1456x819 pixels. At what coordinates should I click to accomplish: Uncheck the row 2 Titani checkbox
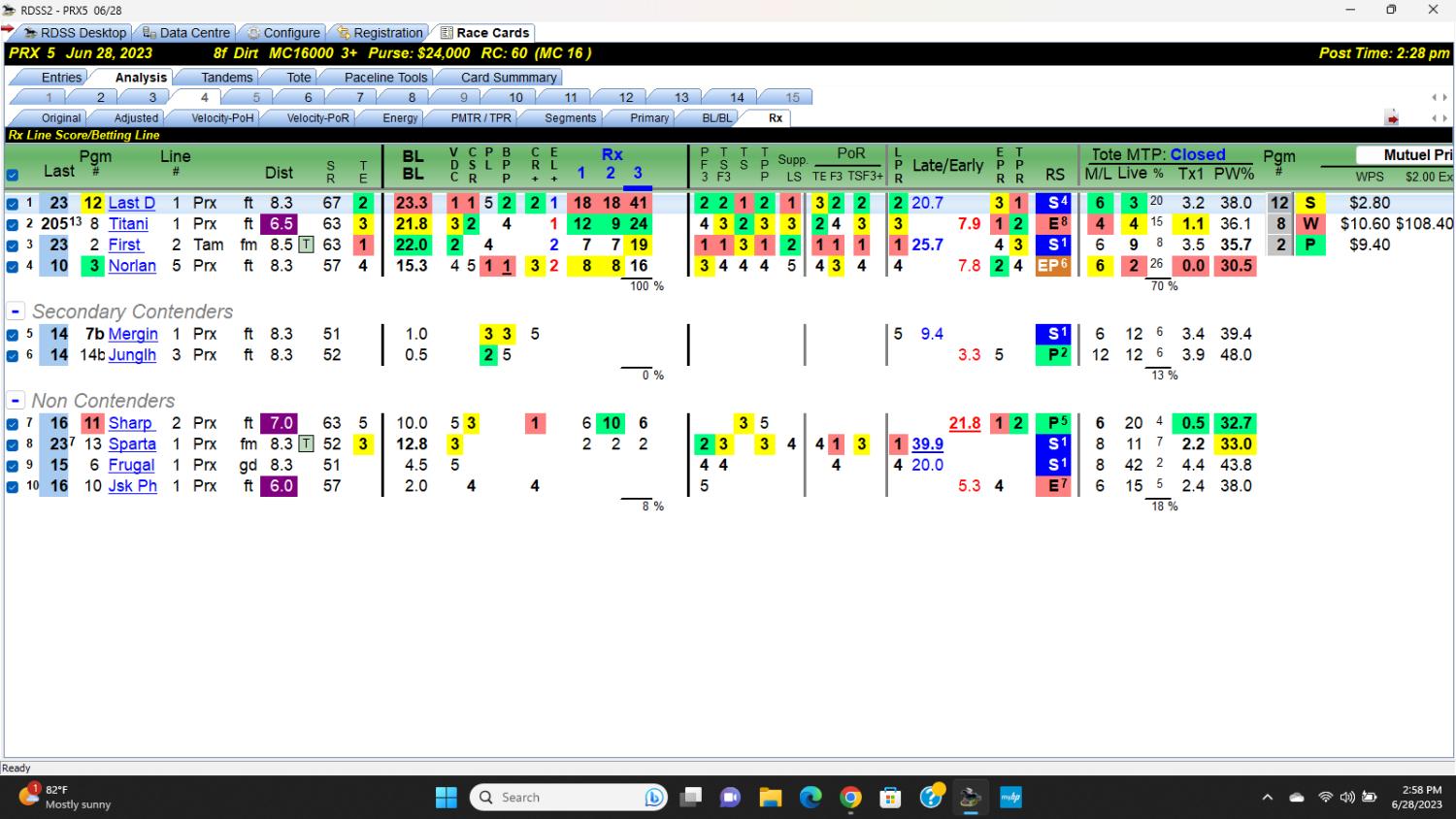click(12, 224)
